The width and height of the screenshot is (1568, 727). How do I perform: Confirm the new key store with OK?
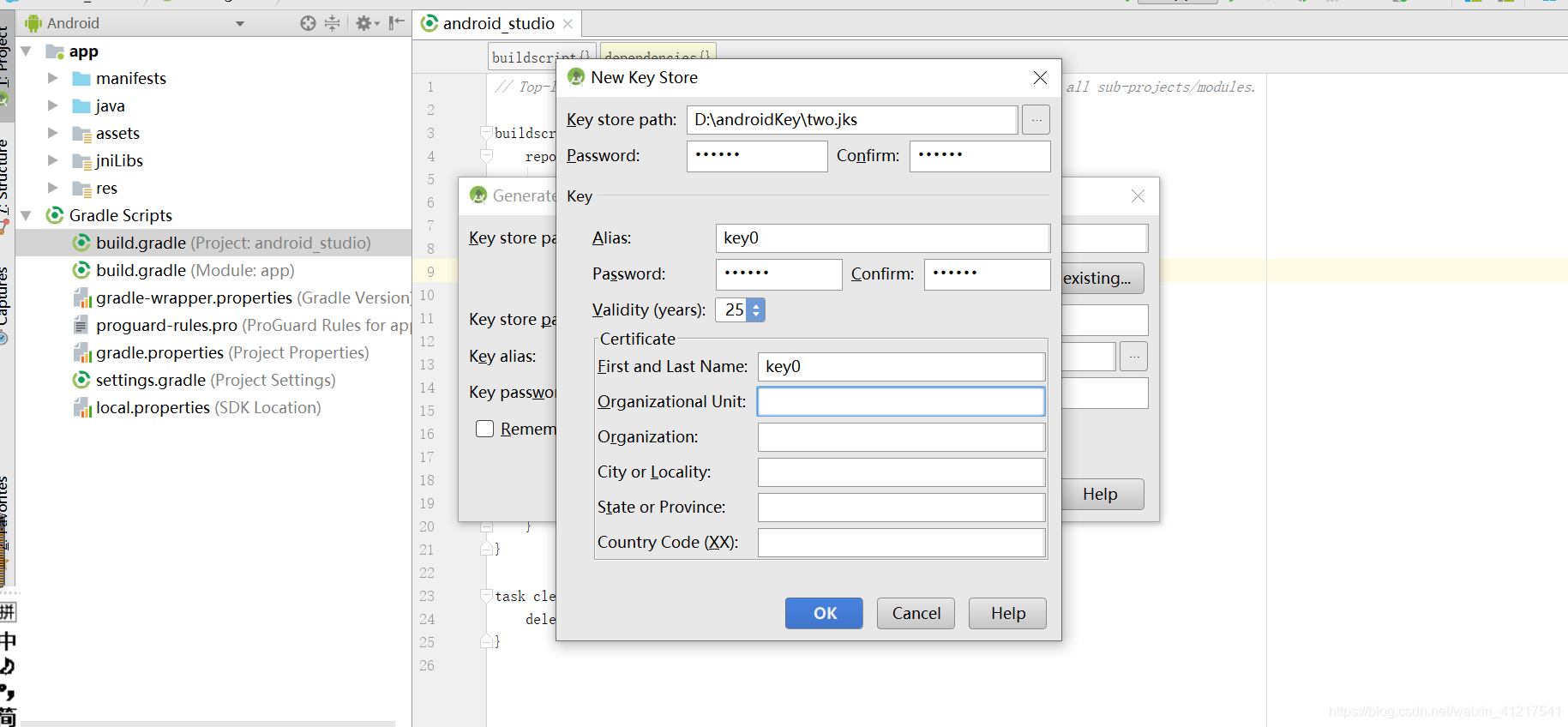point(824,613)
